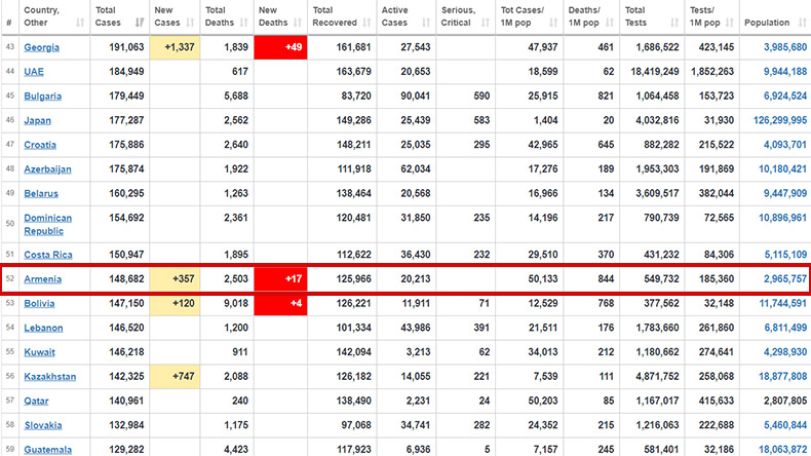Viewport: 811px width, 456px height.
Task: Select Bolivia's new deaths cell +4
Action: [280, 303]
